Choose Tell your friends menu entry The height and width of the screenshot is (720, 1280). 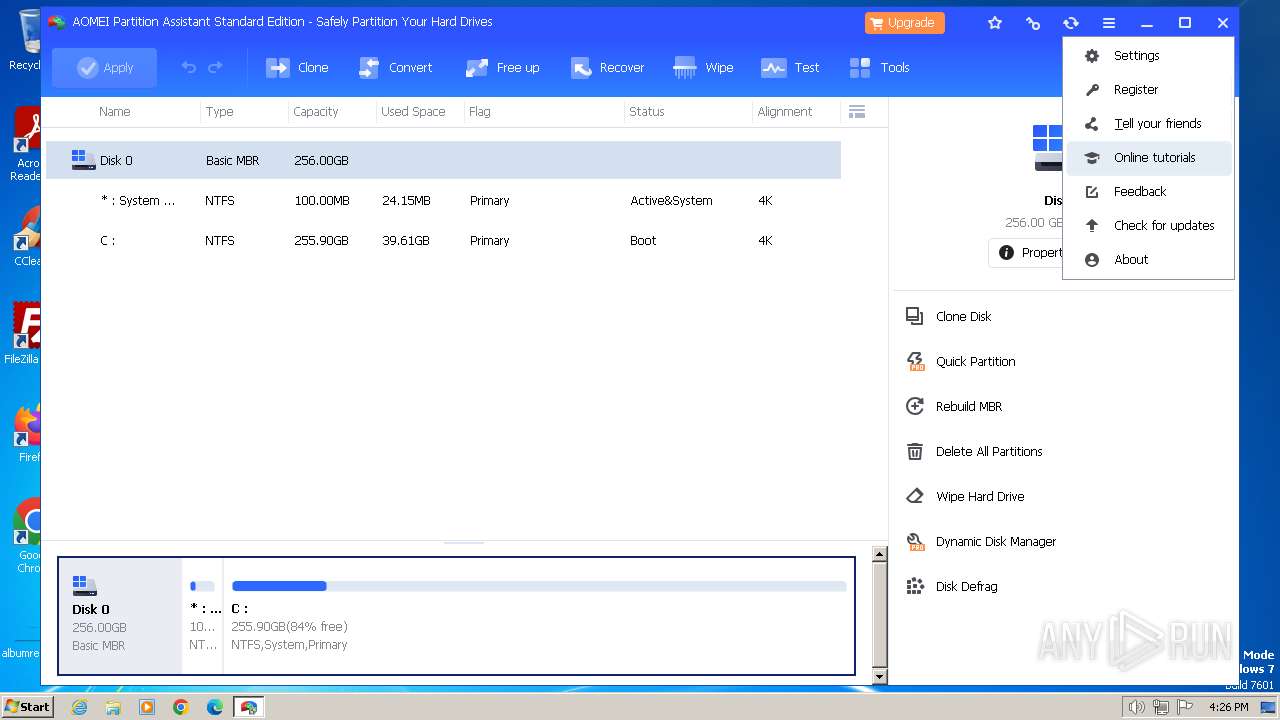coord(1149,124)
